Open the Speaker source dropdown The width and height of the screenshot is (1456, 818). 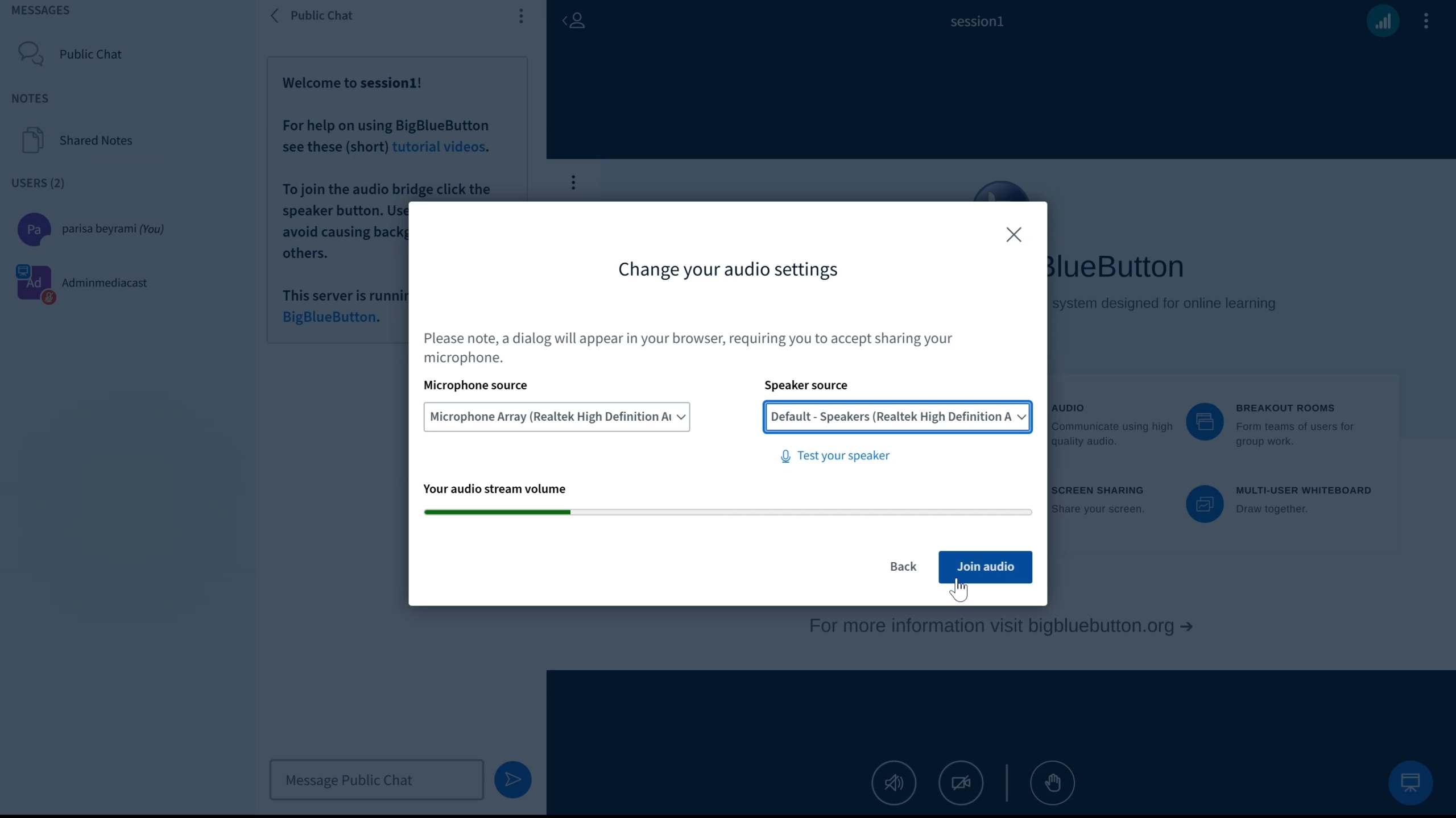pos(897,417)
